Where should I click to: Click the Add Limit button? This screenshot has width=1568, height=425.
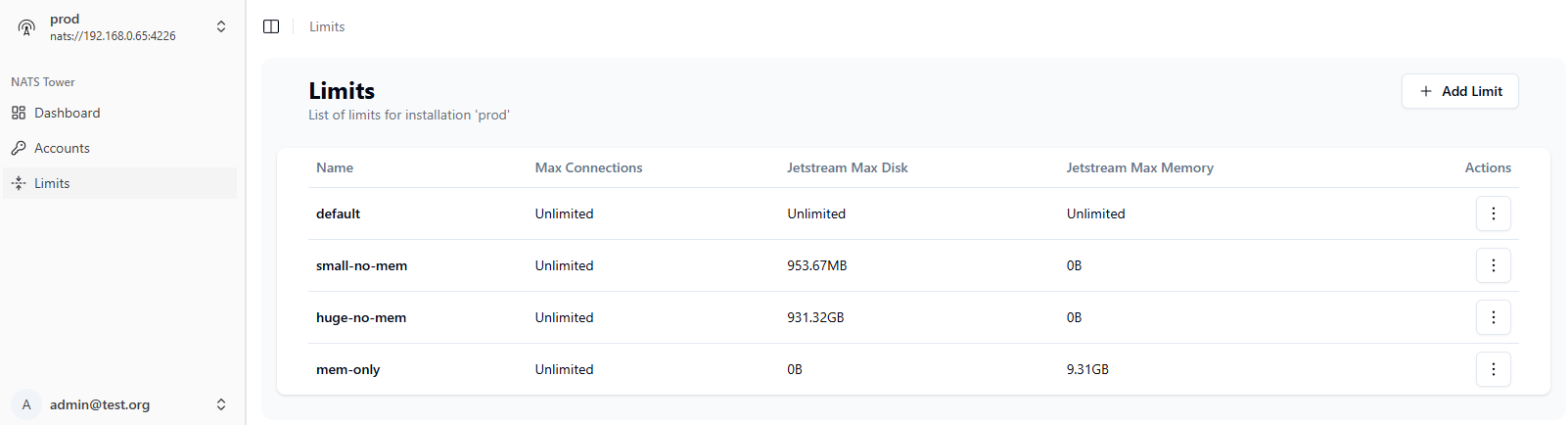coord(1459,91)
